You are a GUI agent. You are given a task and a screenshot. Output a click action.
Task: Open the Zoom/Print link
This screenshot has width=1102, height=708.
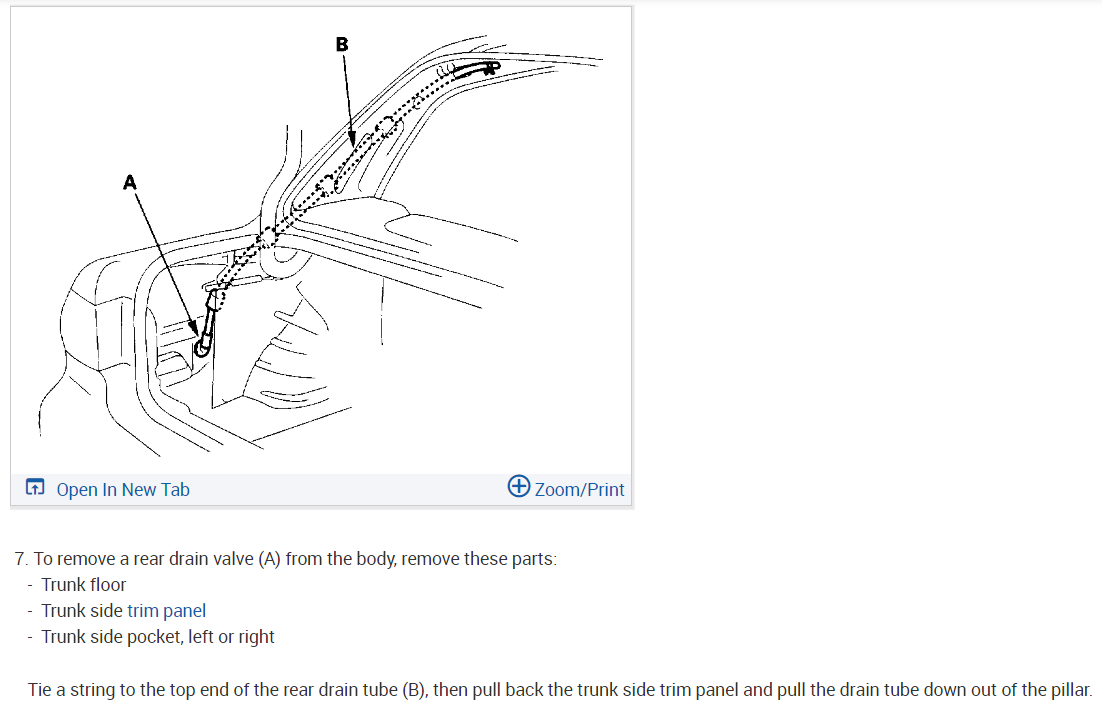[579, 489]
